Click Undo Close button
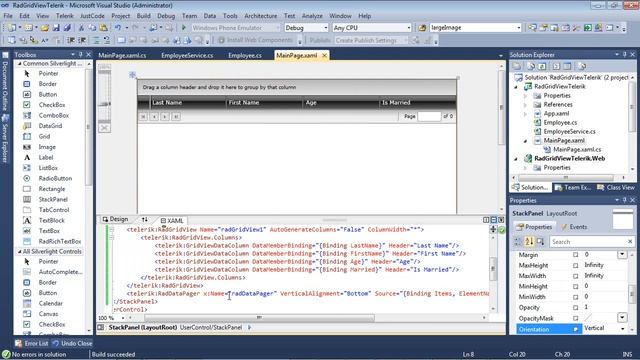The image size is (640, 360). point(73,344)
